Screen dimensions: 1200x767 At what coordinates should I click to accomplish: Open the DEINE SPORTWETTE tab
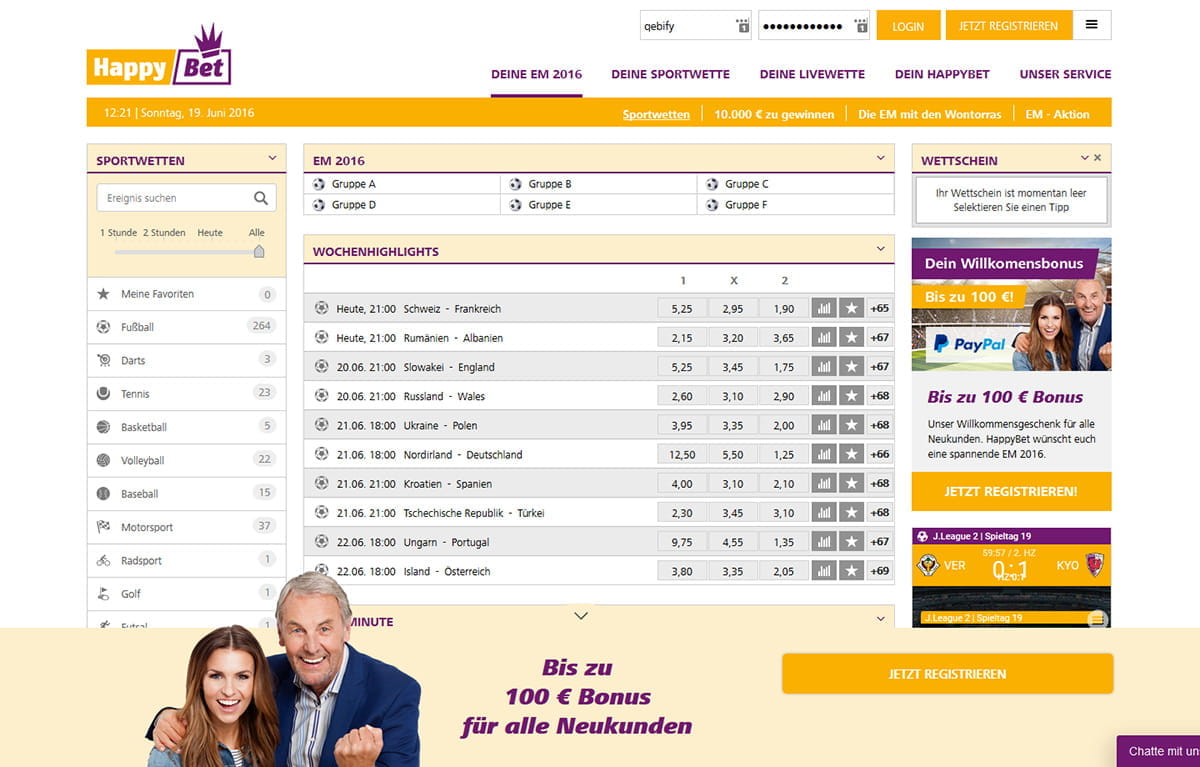tap(671, 74)
